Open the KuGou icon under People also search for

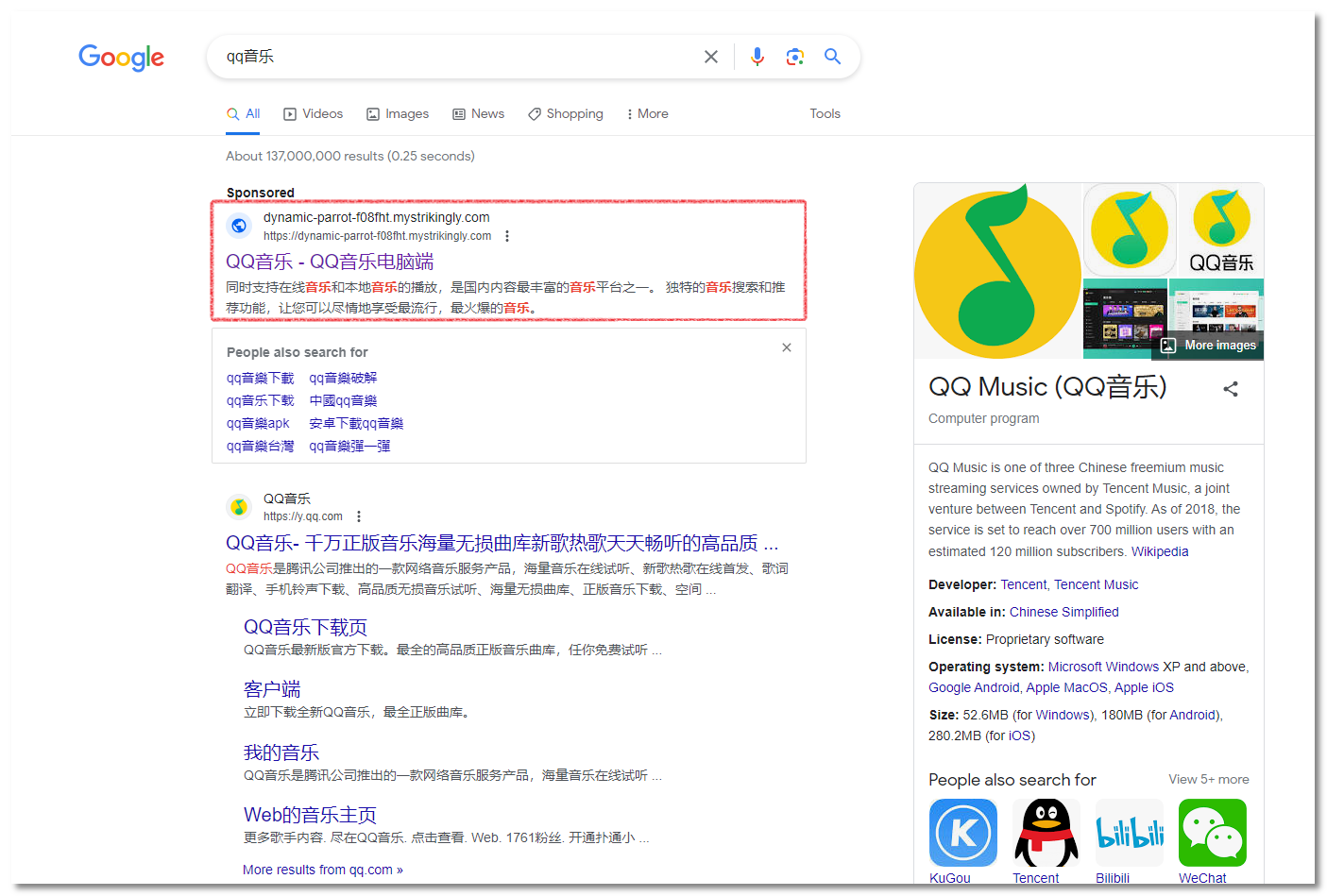962,833
